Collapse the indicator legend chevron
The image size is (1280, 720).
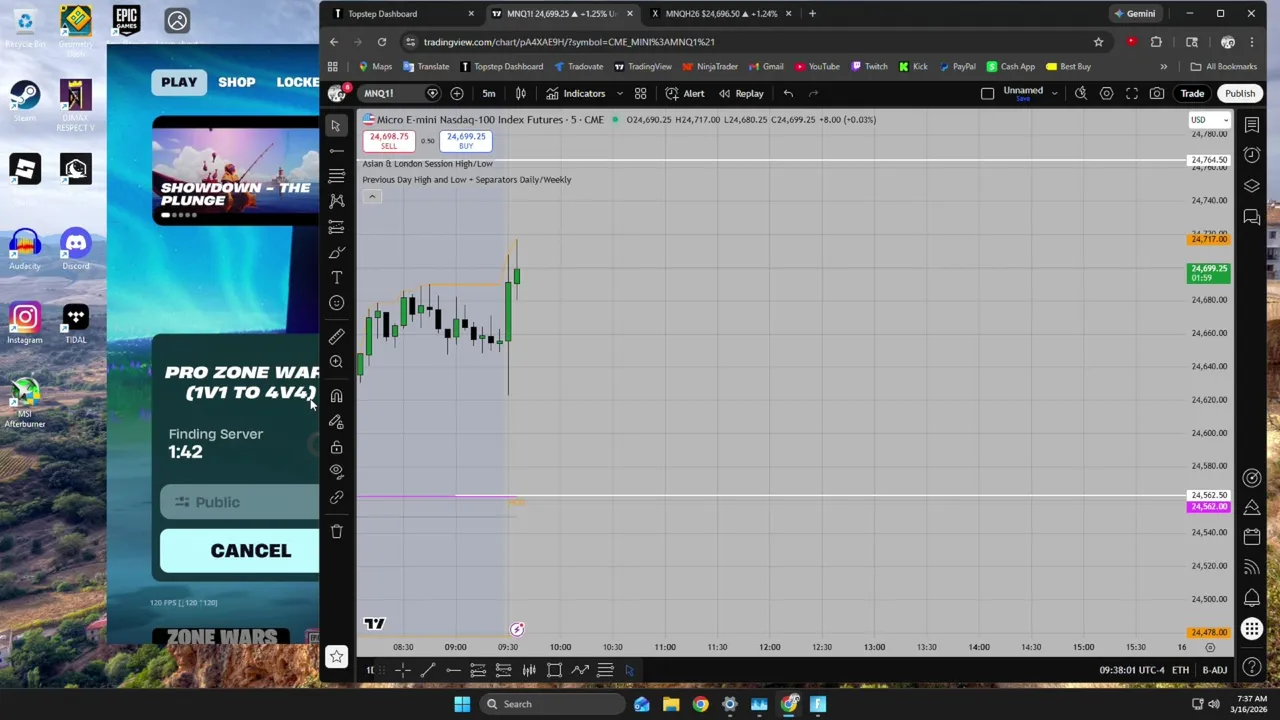click(x=372, y=196)
